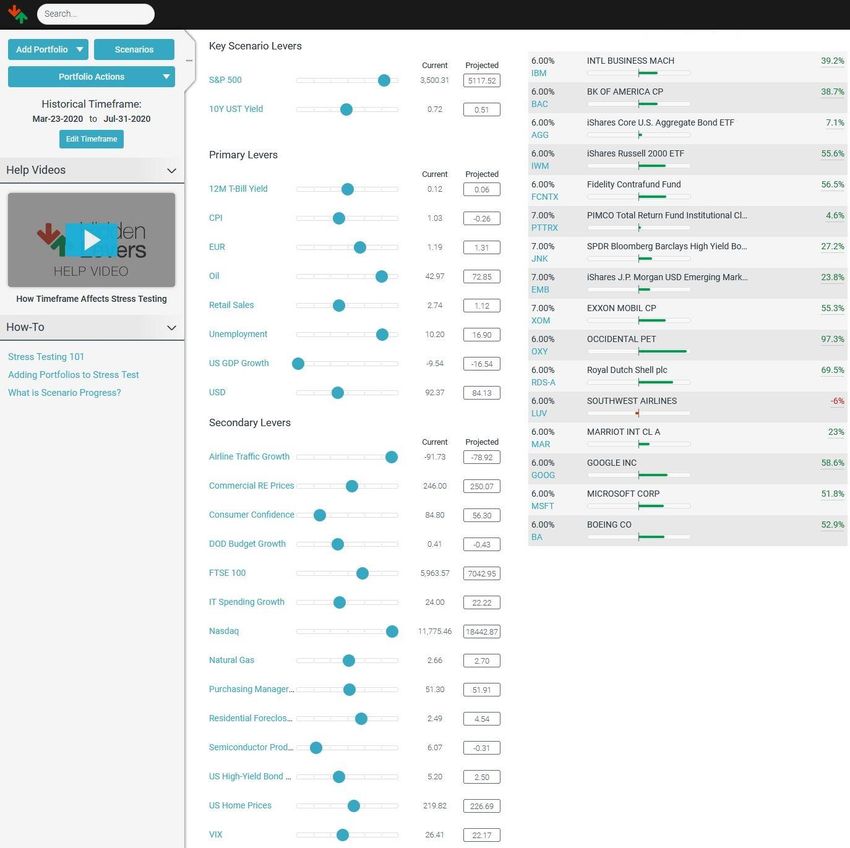Image resolution: width=850 pixels, height=848 pixels.
Task: Open the IBM ticker link
Action: pos(539,73)
